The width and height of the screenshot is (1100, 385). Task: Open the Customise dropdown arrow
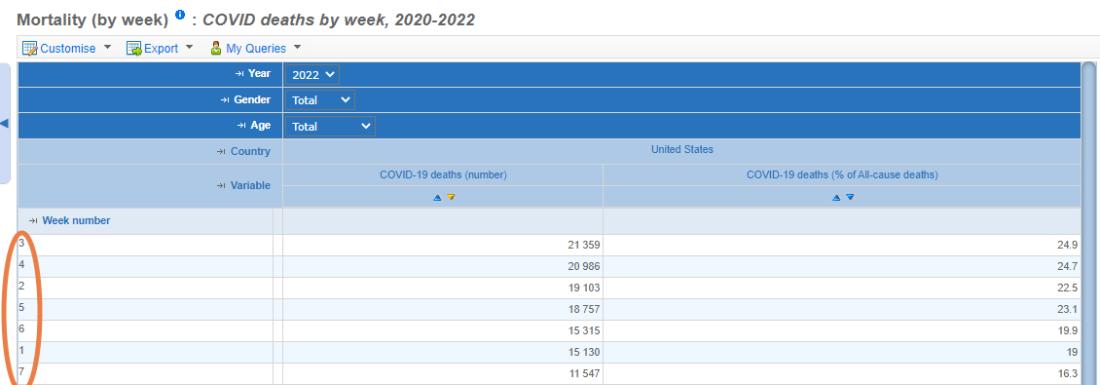click(x=107, y=48)
